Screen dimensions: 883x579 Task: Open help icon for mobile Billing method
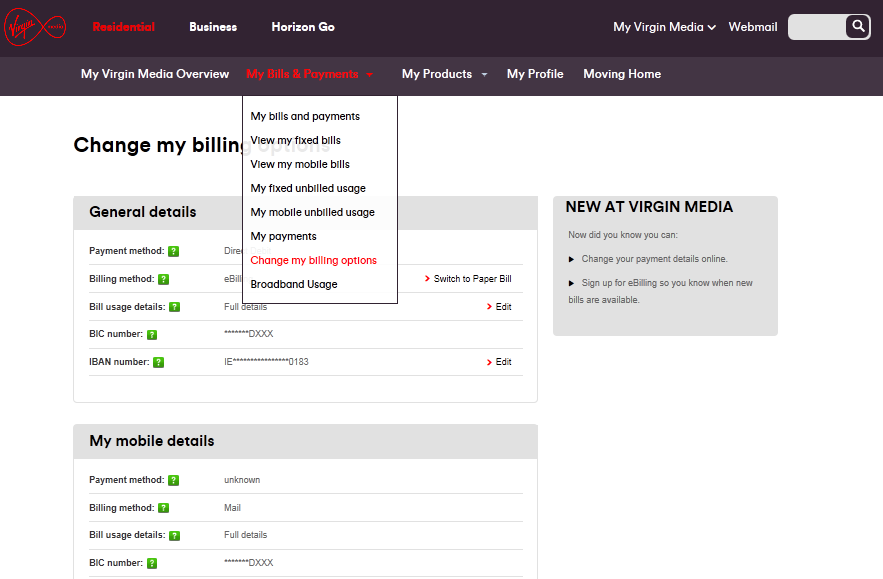click(163, 508)
